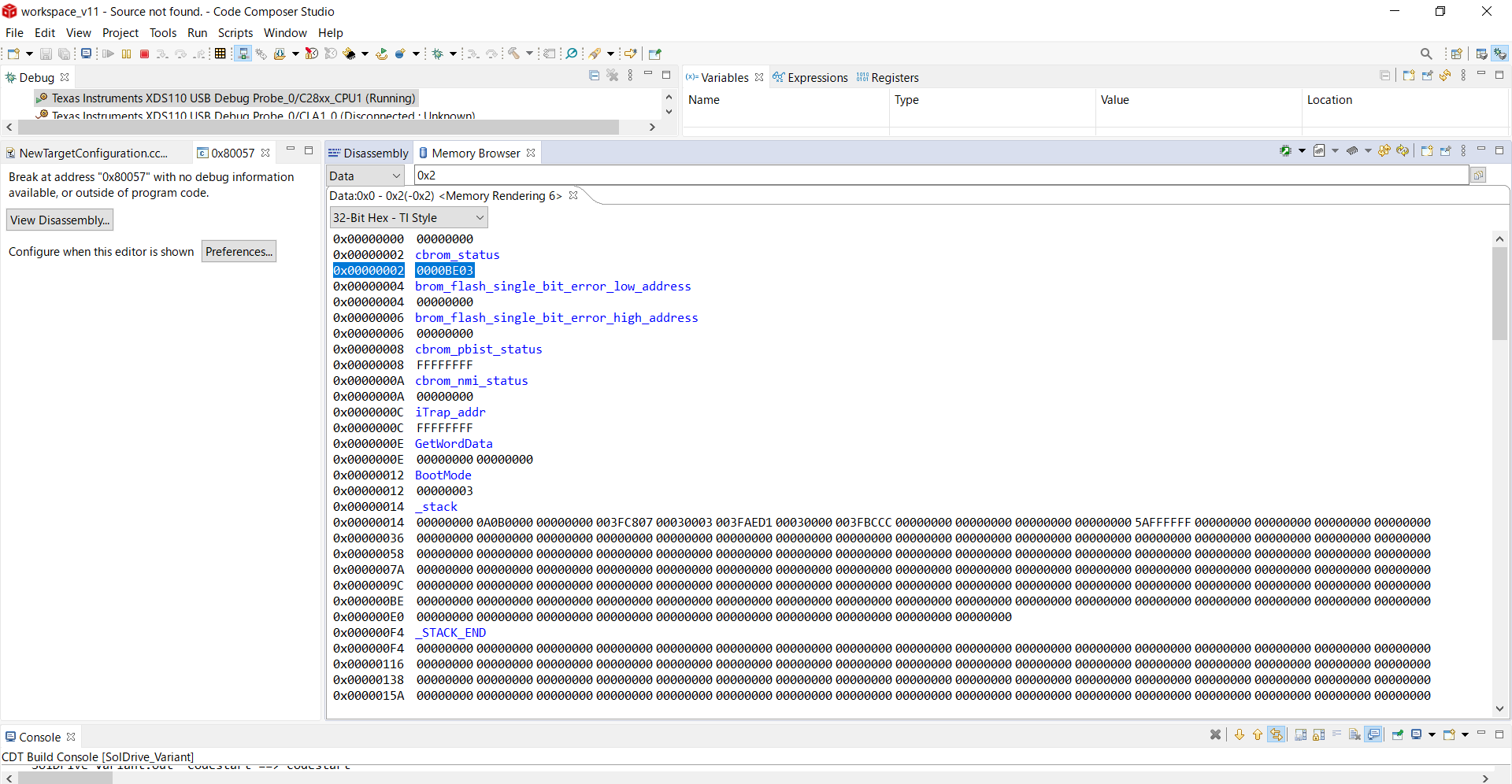Screen dimensions: 1512x784
Task: Click the Build hammer icon
Action: [x=513, y=54]
